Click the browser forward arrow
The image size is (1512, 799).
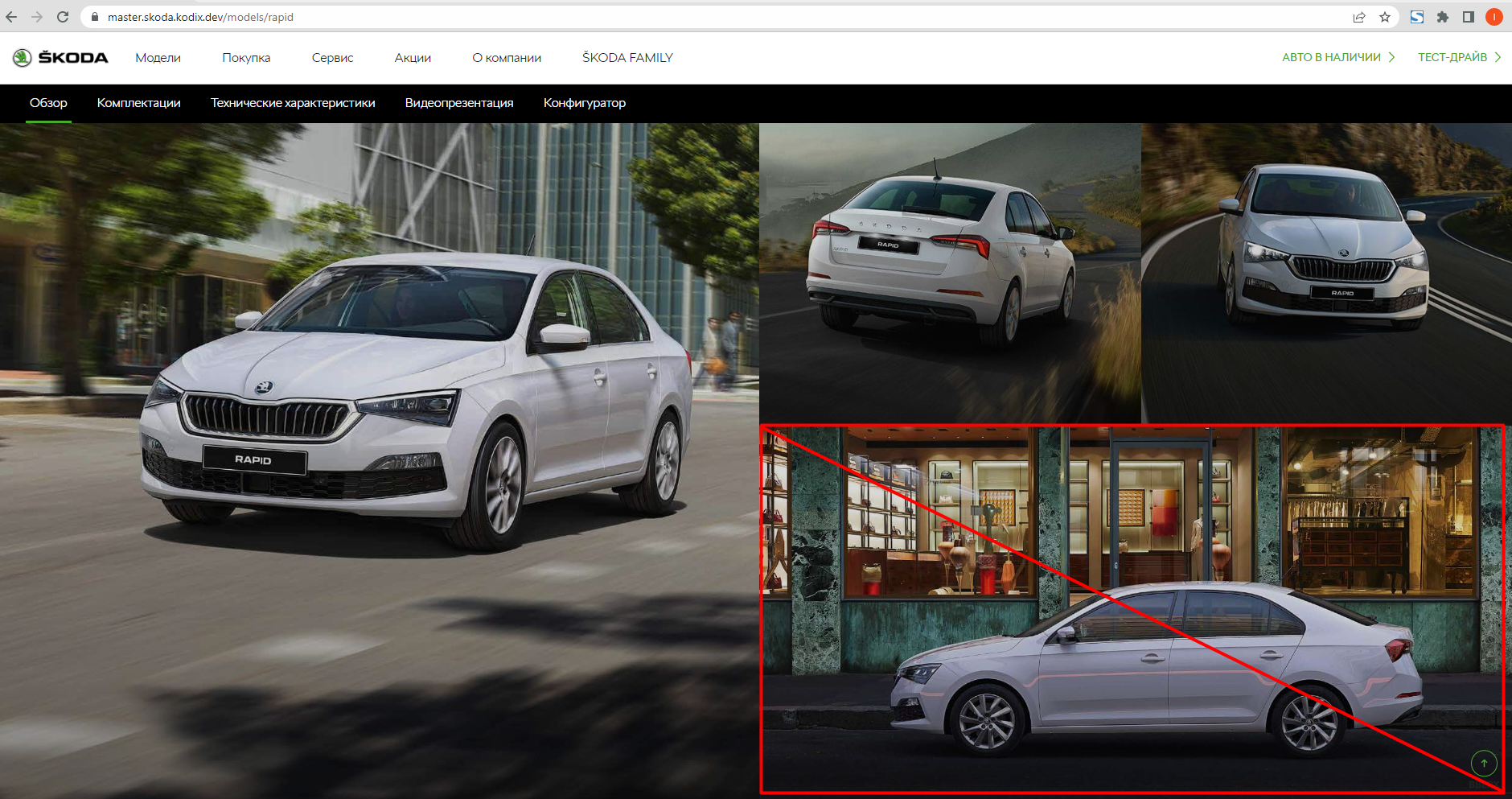pyautogui.click(x=37, y=17)
